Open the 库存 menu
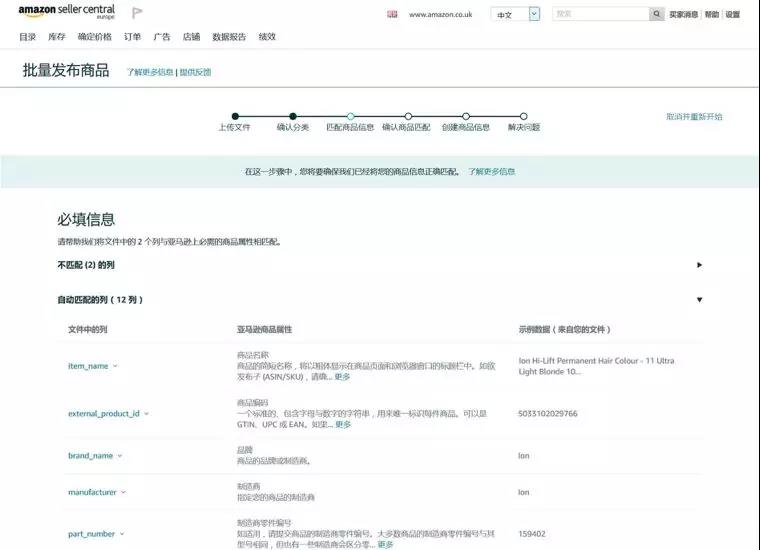 coord(57,37)
